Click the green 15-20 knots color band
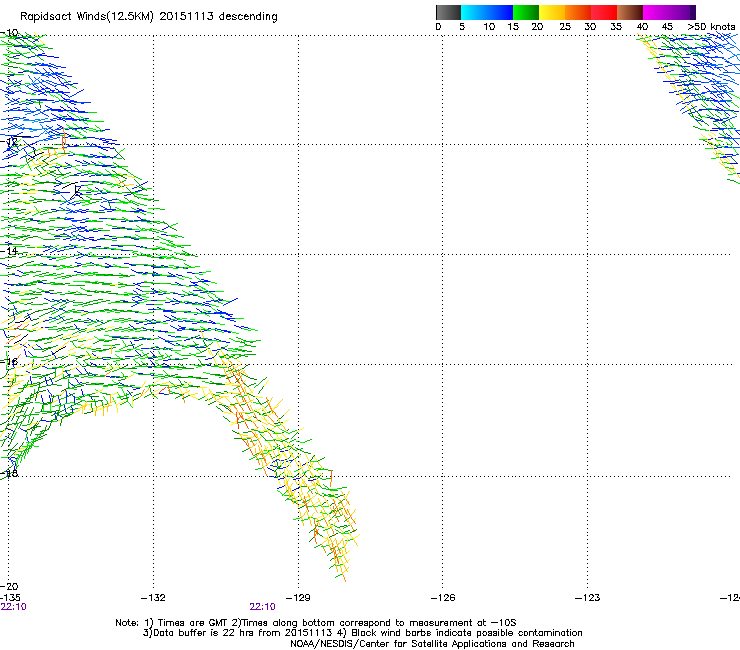The width and height of the screenshot is (740, 650). pyautogui.click(x=526, y=12)
